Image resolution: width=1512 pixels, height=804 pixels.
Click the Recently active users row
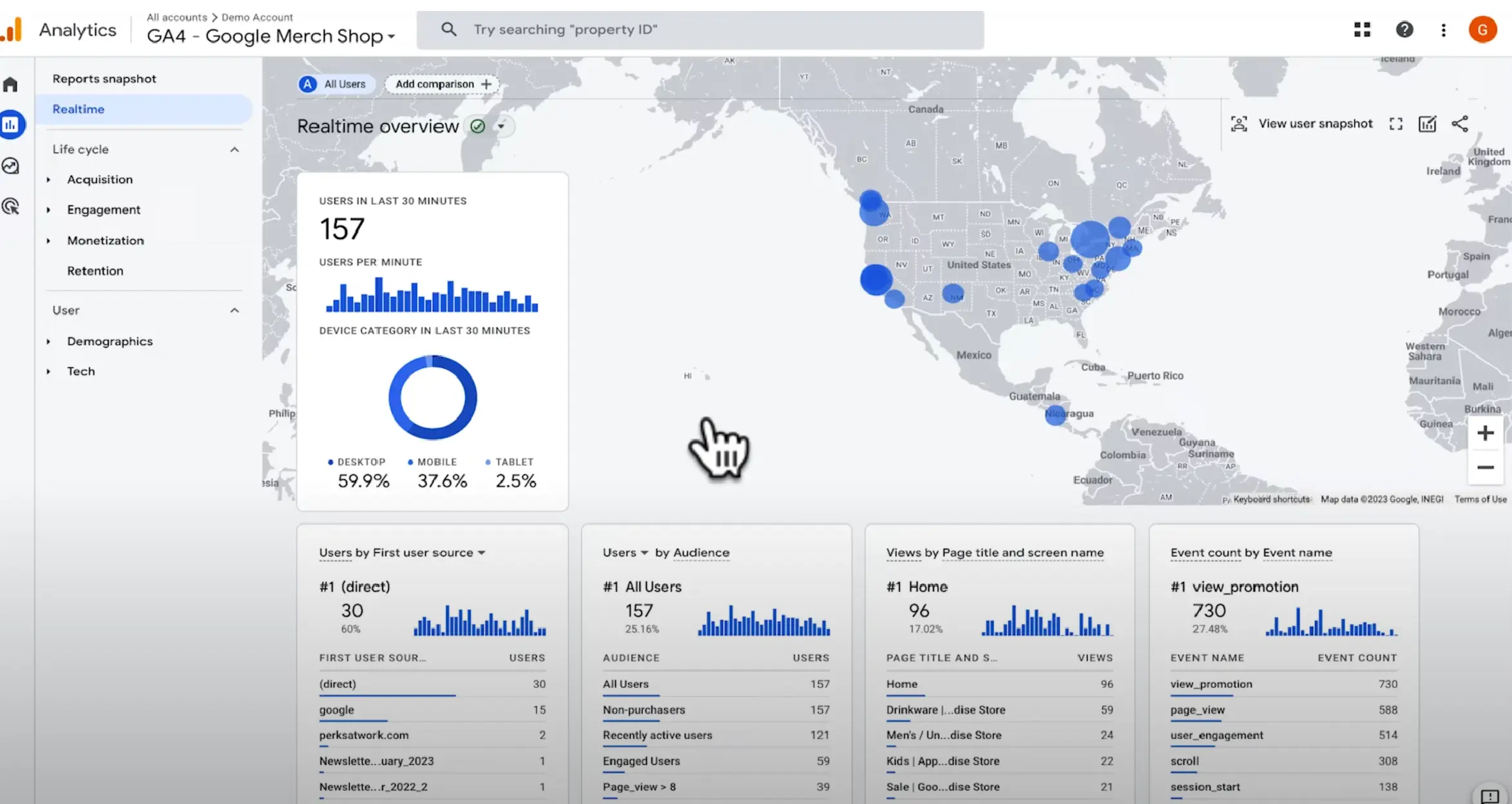(x=716, y=736)
